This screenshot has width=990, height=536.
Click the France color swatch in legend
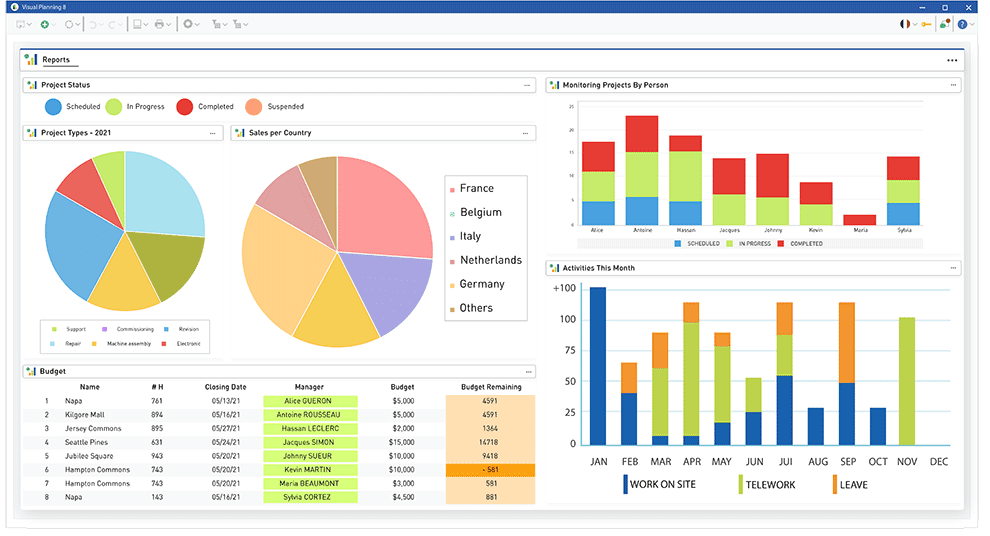(452, 189)
